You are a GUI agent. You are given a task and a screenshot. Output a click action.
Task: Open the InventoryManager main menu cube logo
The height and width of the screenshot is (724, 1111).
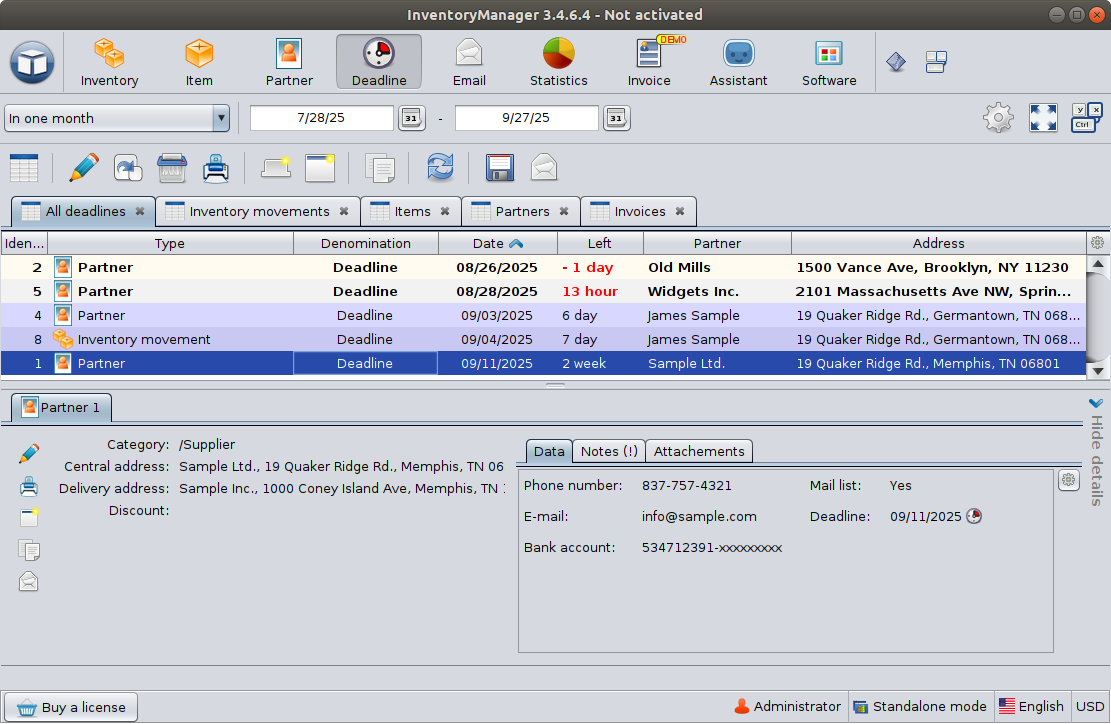point(32,62)
